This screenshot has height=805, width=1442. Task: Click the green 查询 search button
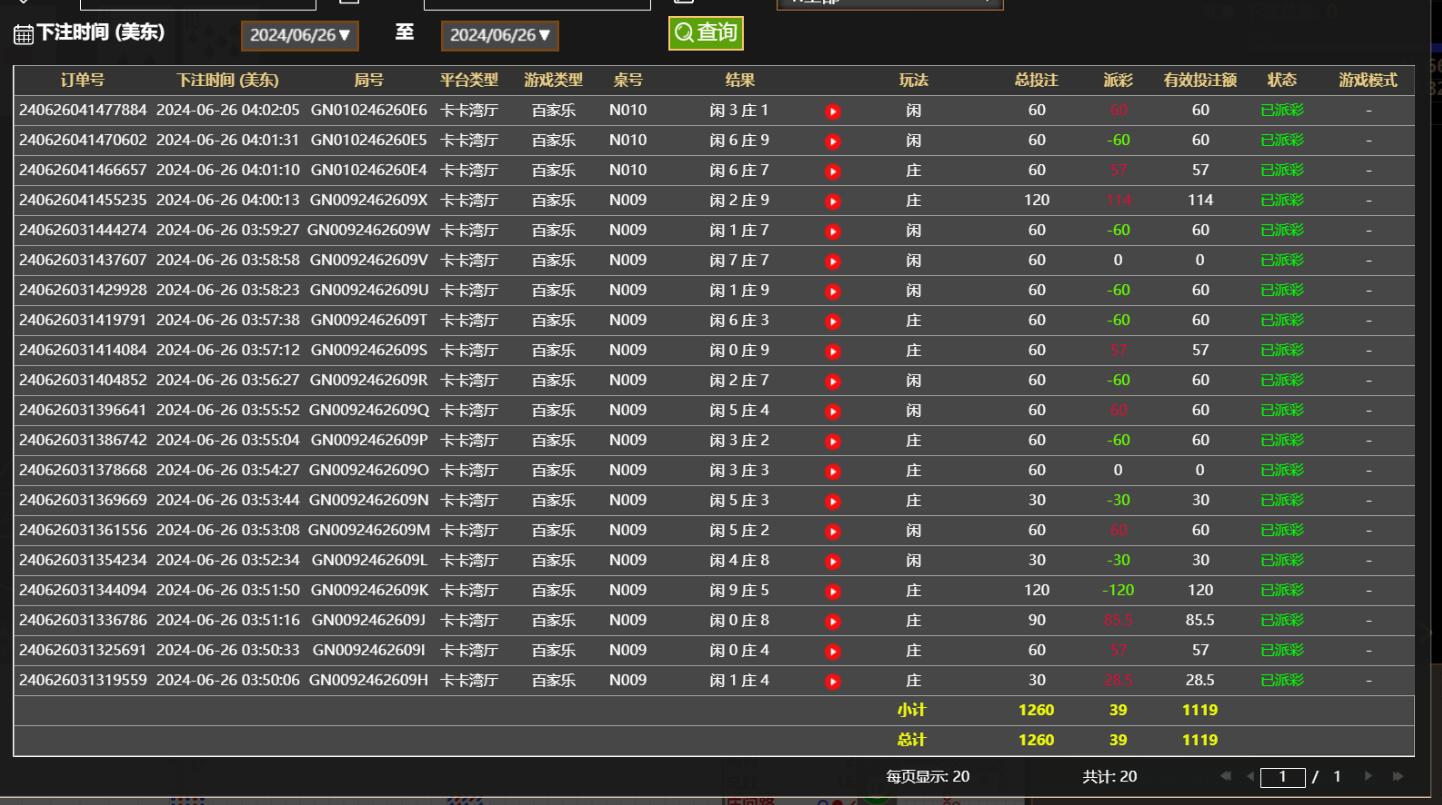[x=706, y=33]
